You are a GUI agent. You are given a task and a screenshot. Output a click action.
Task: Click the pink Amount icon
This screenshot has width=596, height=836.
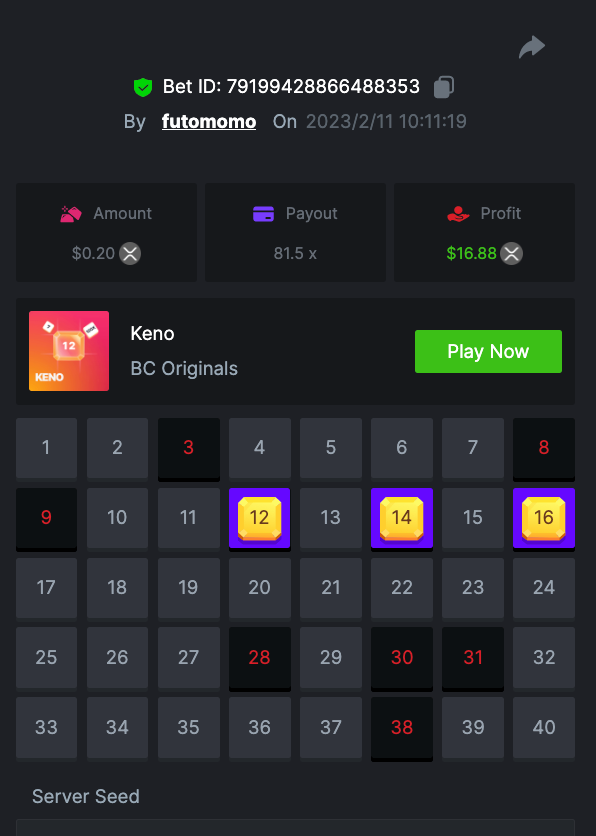pyautogui.click(x=71, y=214)
